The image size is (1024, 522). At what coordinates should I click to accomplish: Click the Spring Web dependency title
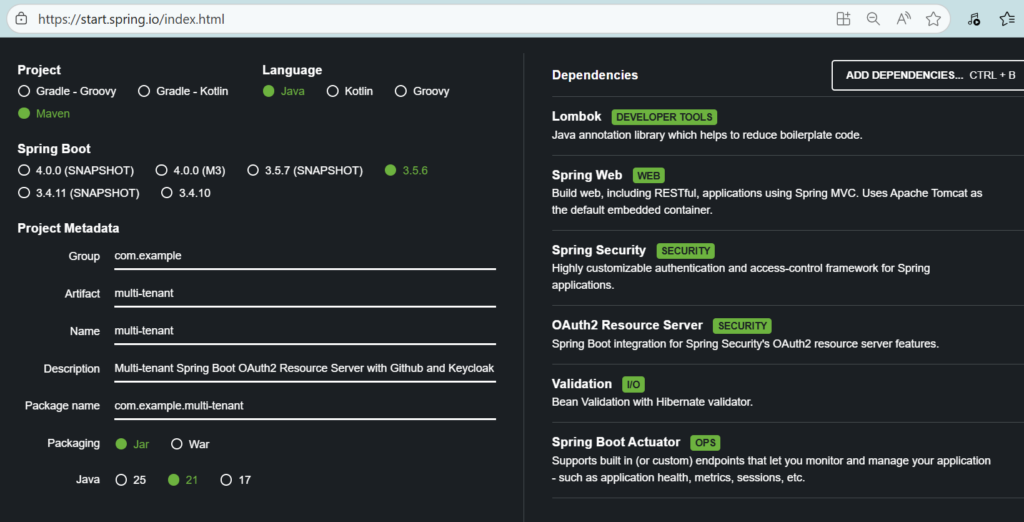pyautogui.click(x=586, y=175)
